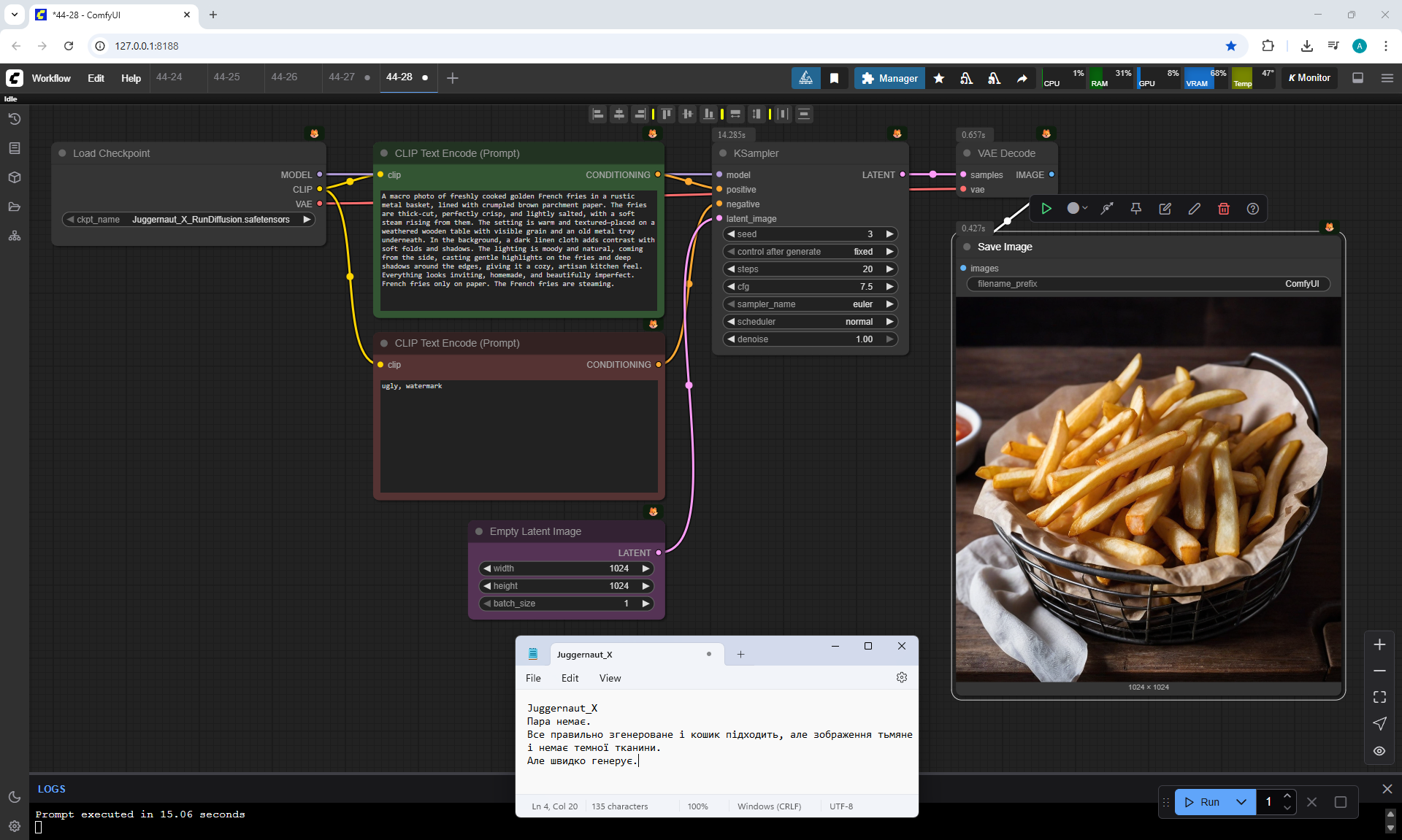Open the sampler_name euler selector
Screen dimensions: 1402x840
tap(810, 304)
